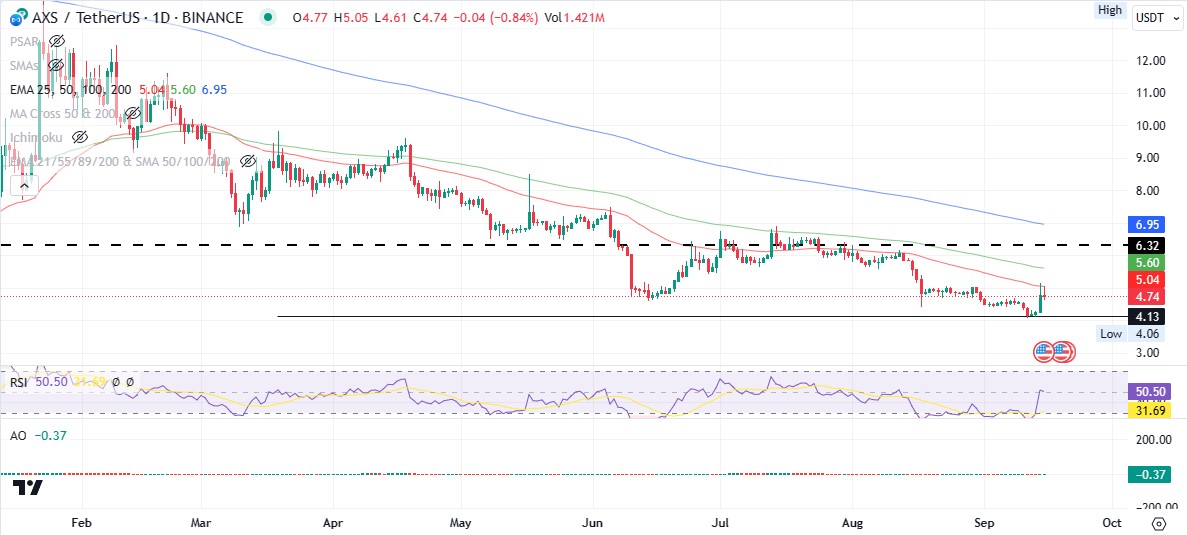The image size is (1187, 535).
Task: Click the Sep date on time axis
Action: pyautogui.click(x=984, y=523)
